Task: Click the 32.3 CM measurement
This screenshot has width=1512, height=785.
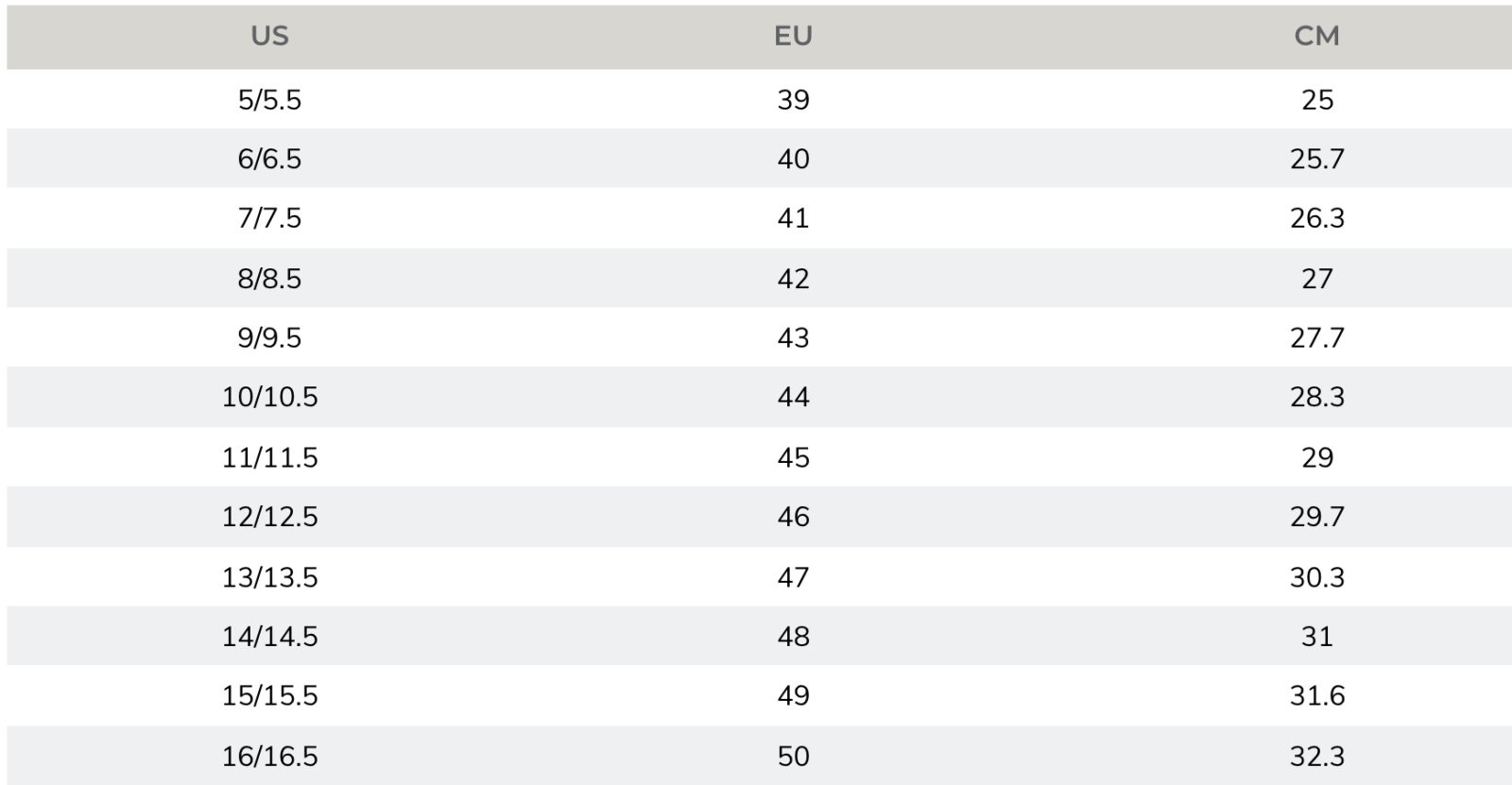Action: pos(1316,756)
